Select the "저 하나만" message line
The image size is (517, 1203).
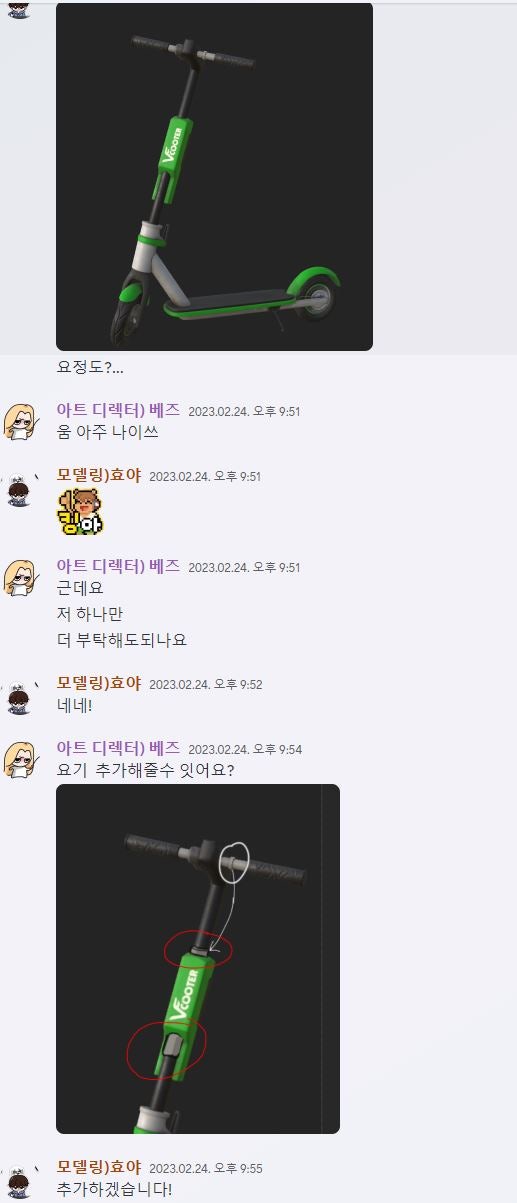click(90, 614)
